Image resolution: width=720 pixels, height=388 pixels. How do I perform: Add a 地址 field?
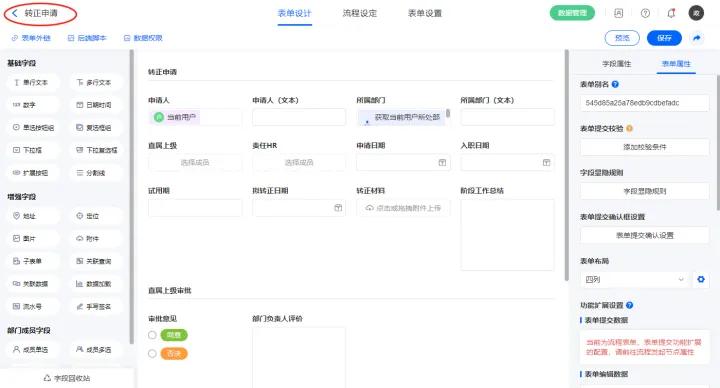coord(33,216)
